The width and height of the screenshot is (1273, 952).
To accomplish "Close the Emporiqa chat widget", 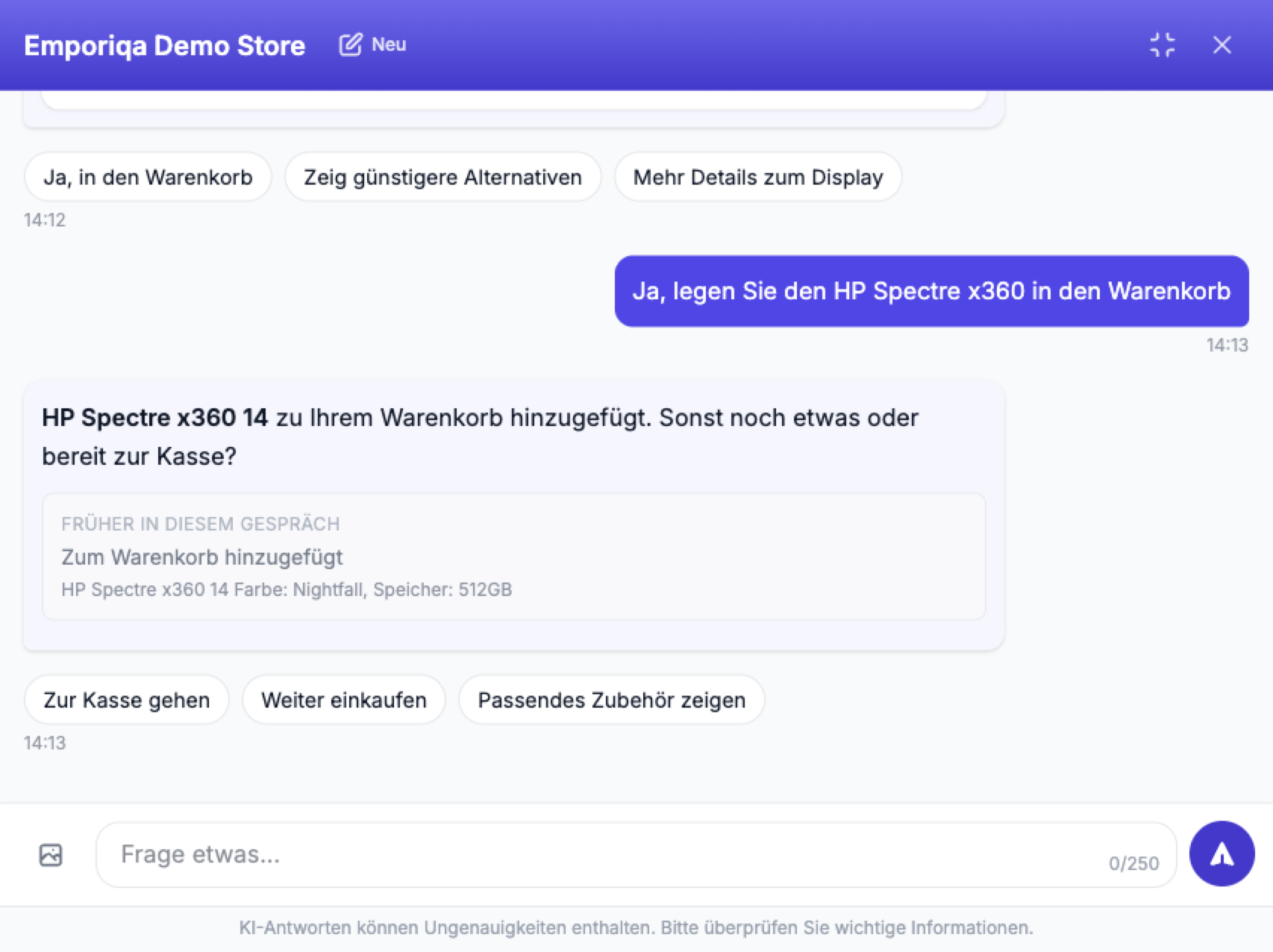I will click(x=1222, y=45).
